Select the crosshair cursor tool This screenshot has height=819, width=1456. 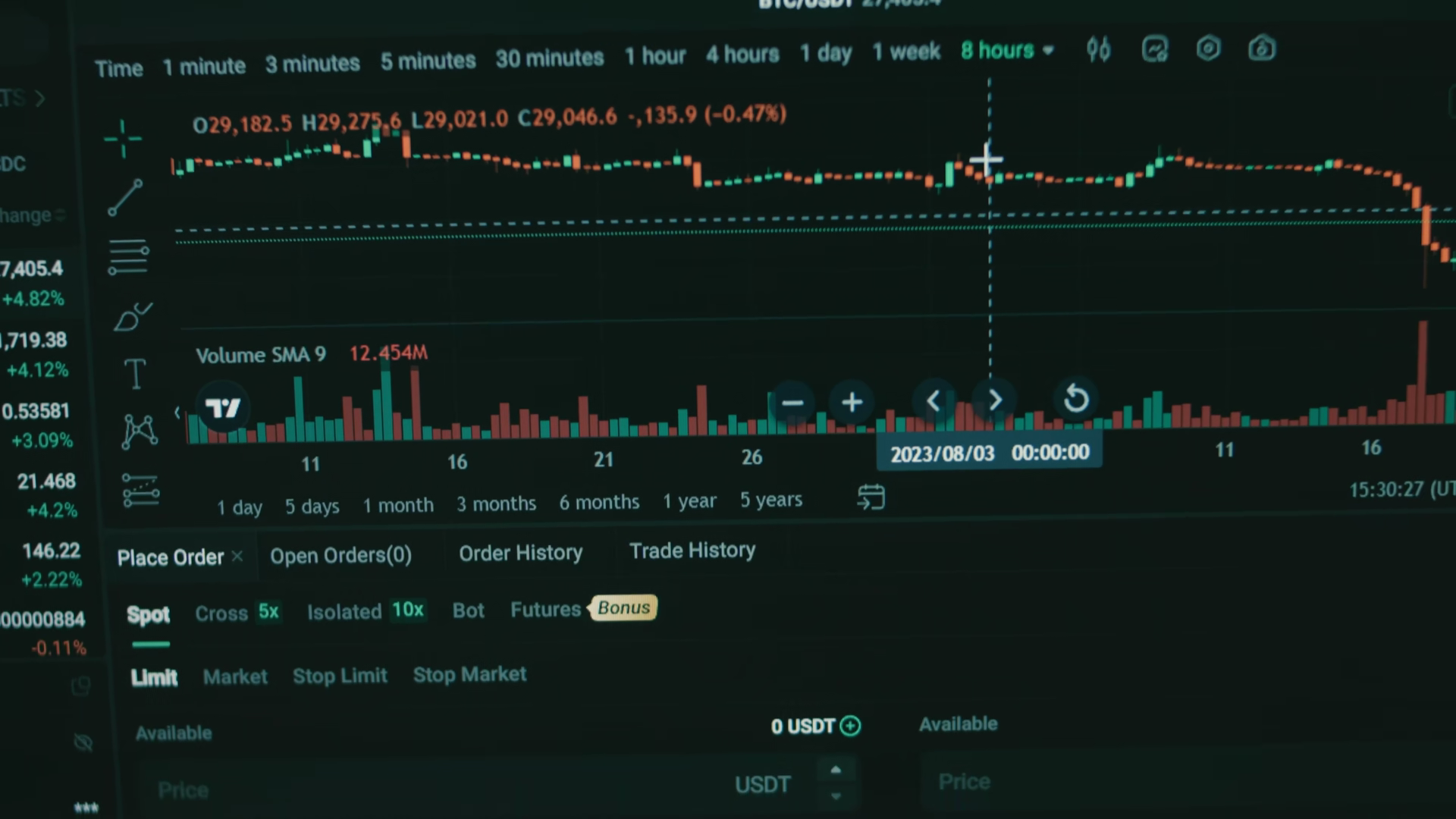[x=122, y=139]
